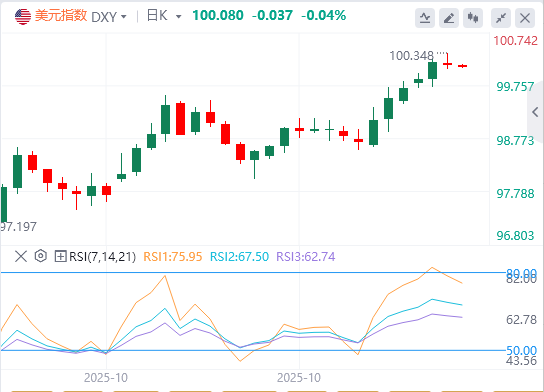Screen dimensions: 544x392
Task: Click the RSI(7,14,21) indicator label
Action: click(x=102, y=257)
